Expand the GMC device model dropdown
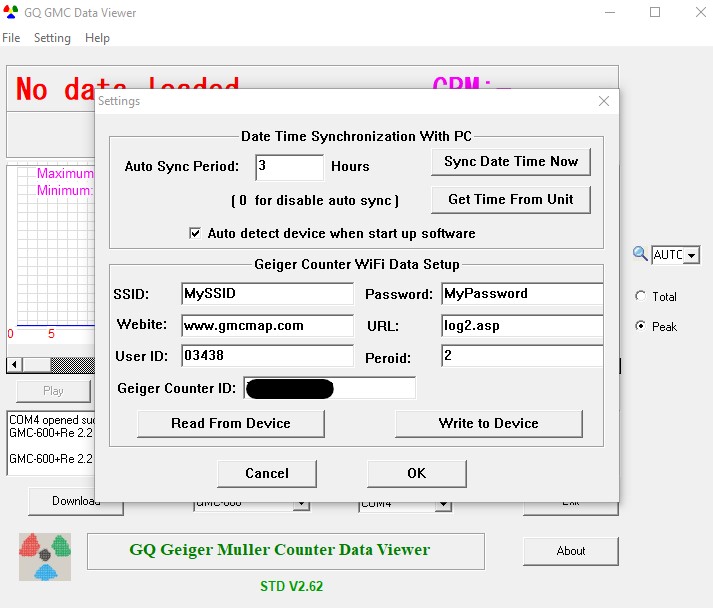 point(301,505)
